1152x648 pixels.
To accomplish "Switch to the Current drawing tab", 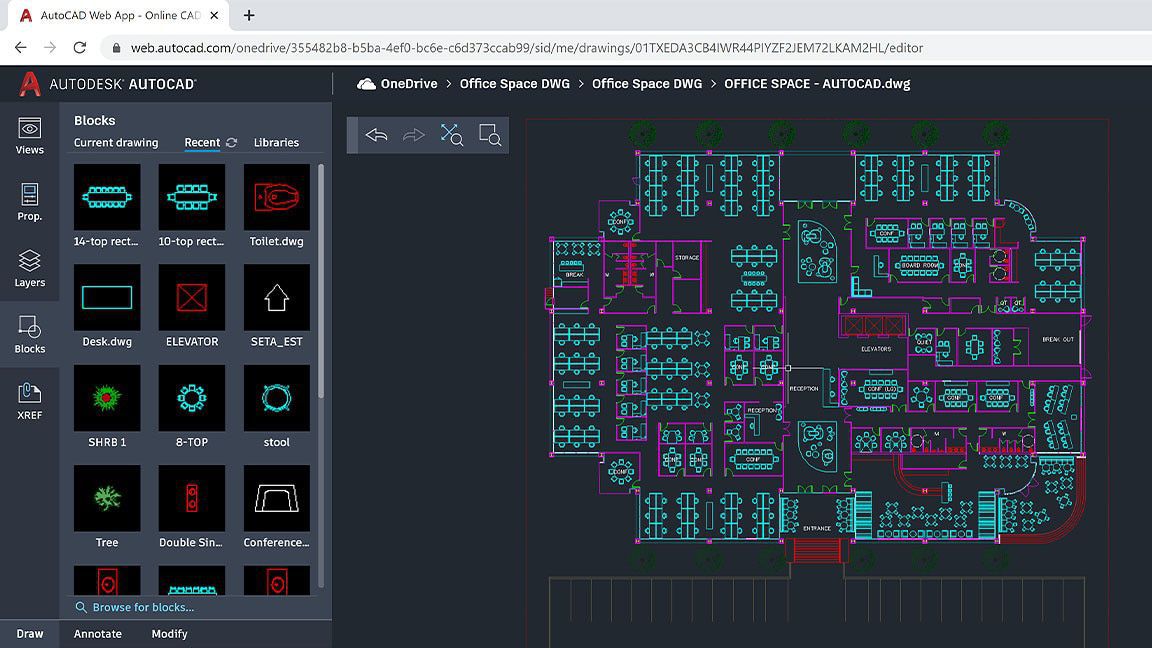I will tap(113, 142).
